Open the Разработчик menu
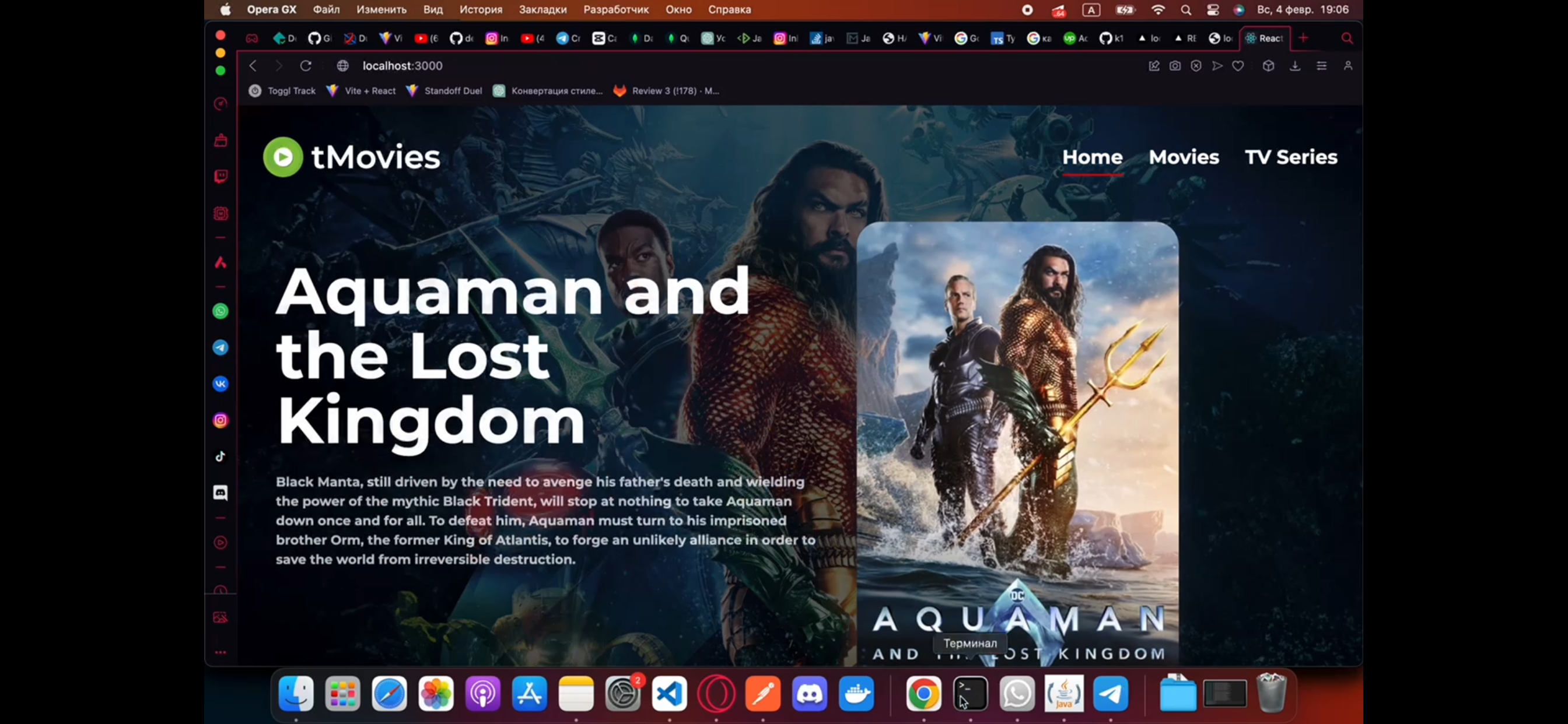 point(616,10)
